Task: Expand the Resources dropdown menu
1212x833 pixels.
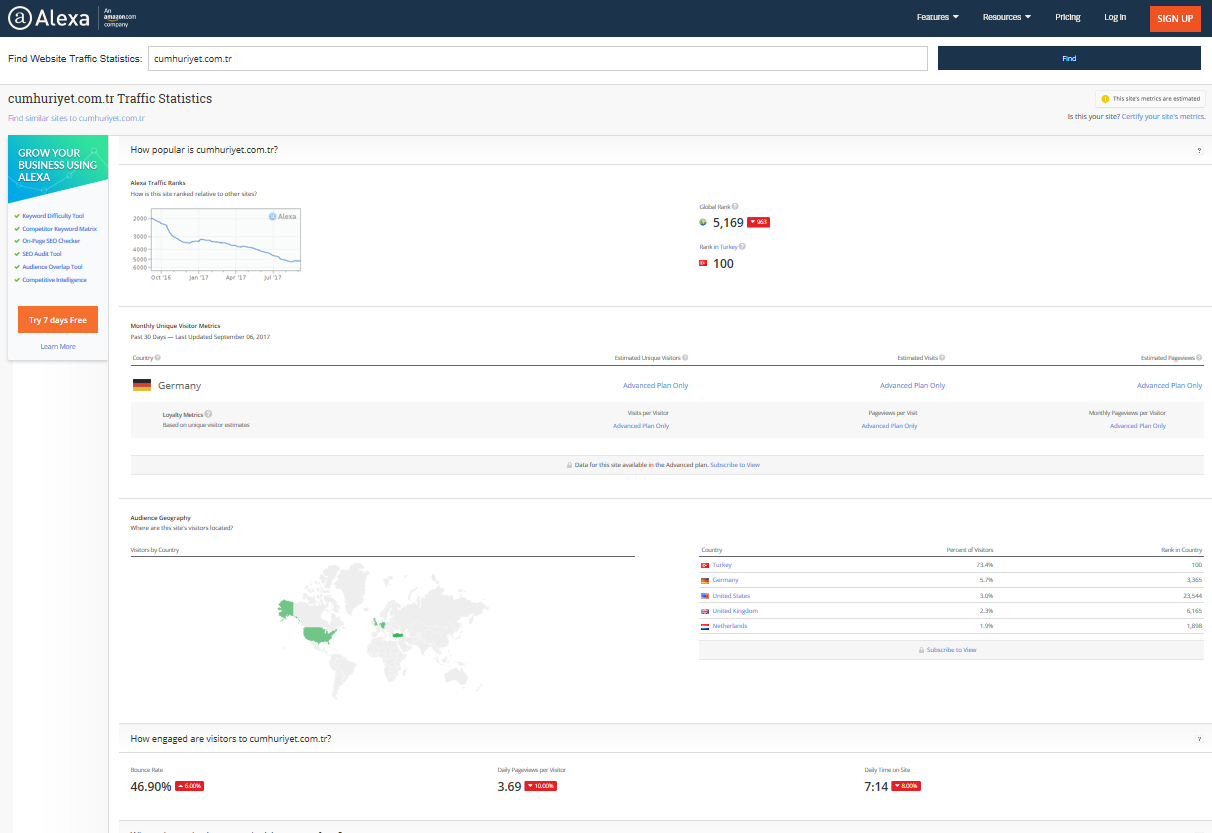Action: pos(1007,17)
